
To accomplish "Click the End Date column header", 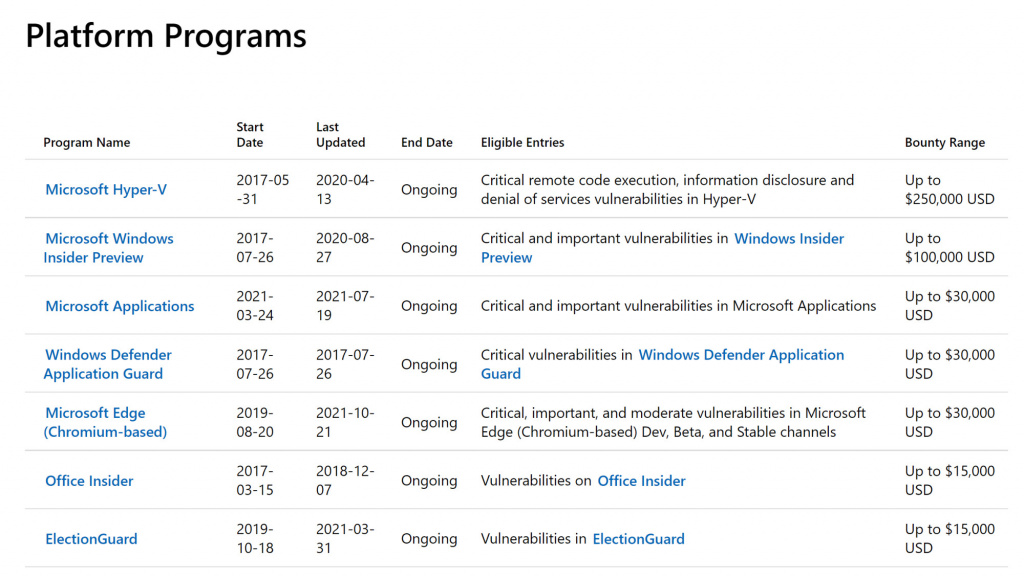I will click(x=426, y=142).
